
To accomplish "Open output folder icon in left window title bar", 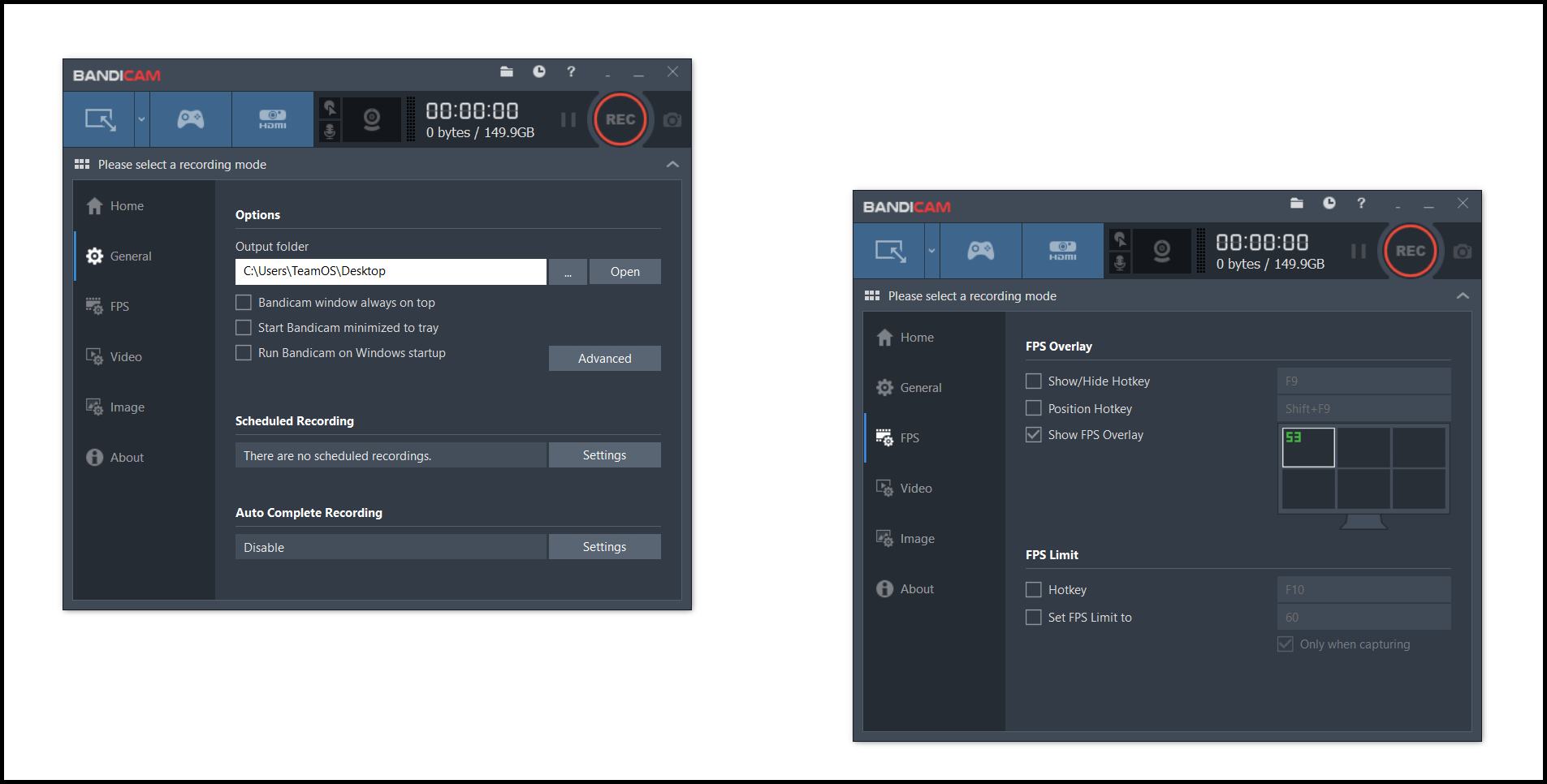I will 507,71.
